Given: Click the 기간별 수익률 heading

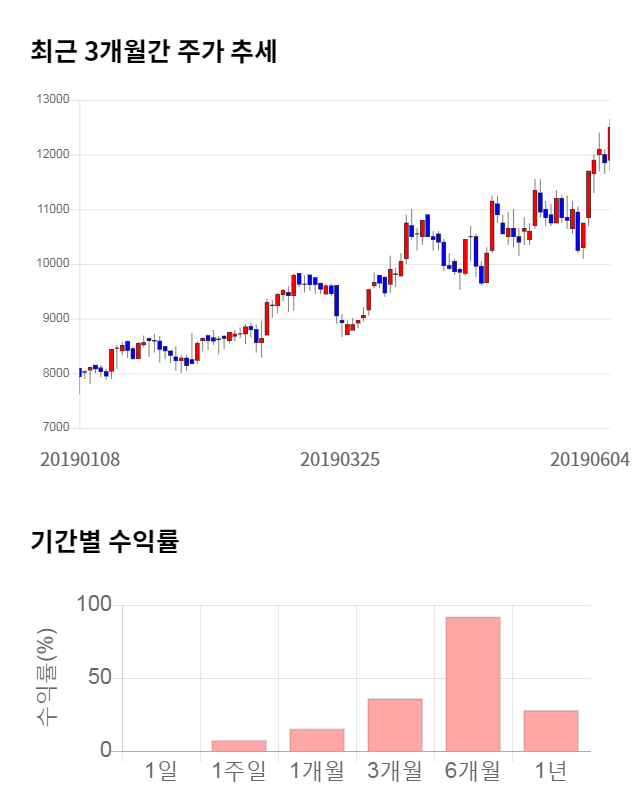Looking at the screenshot, I should coord(104,543).
